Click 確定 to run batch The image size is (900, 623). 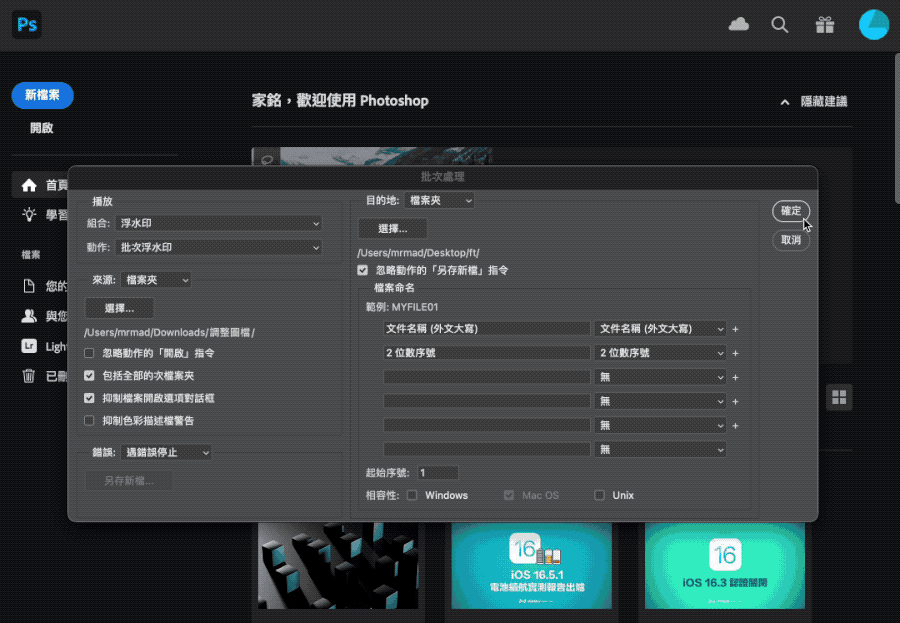point(791,211)
